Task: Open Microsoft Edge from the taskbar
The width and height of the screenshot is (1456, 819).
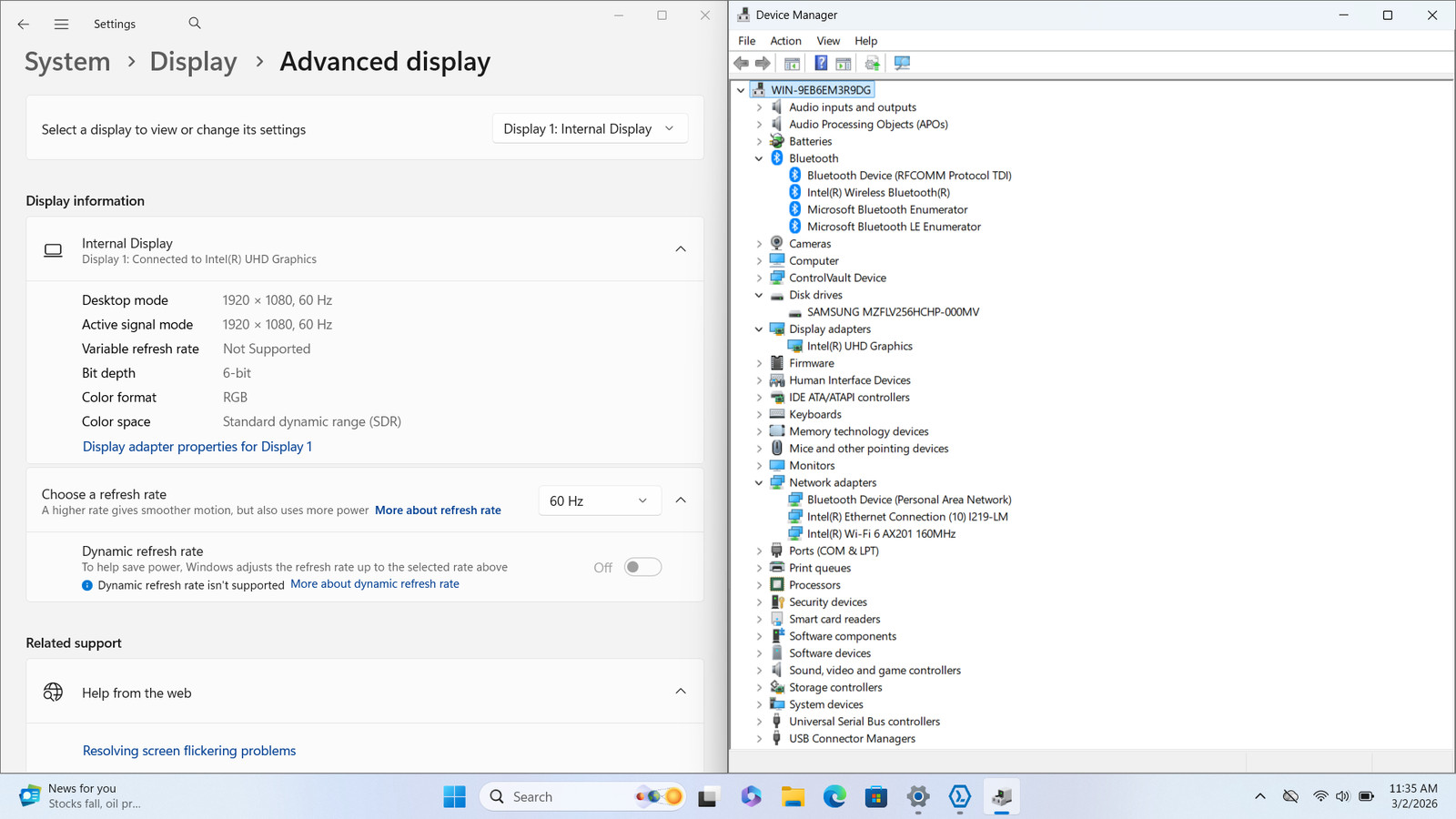Action: 834,797
